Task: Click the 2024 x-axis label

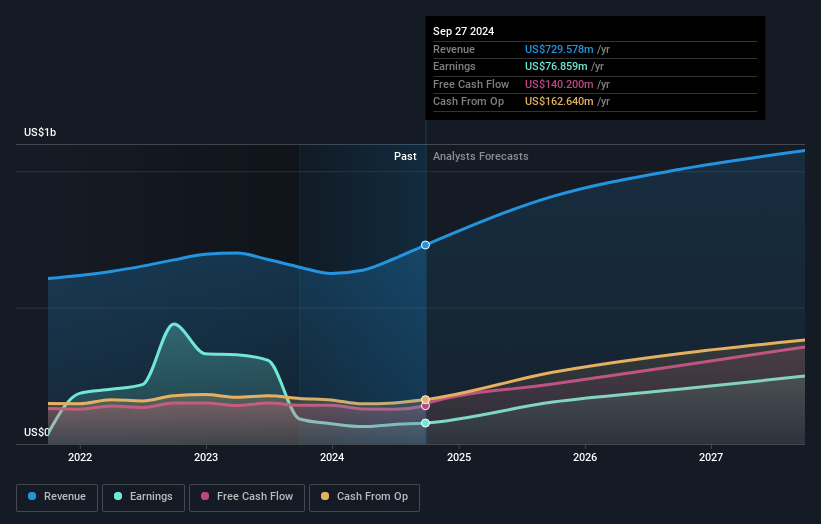Action: (x=332, y=458)
